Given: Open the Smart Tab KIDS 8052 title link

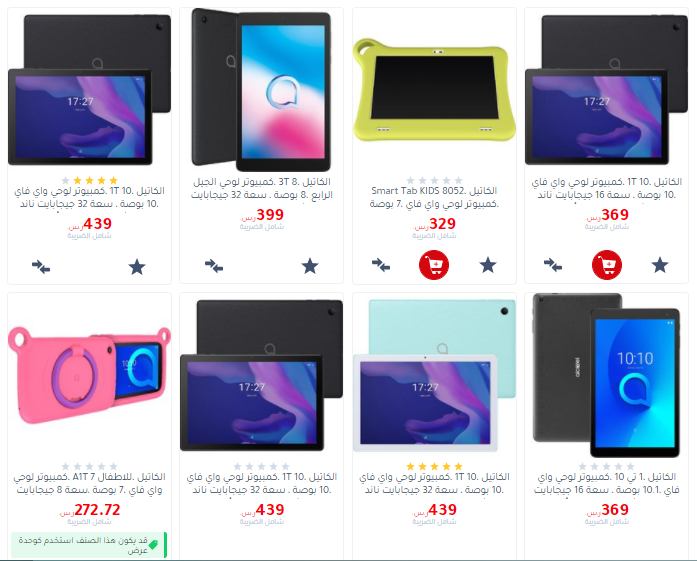Looking at the screenshot, I should click(x=434, y=197).
